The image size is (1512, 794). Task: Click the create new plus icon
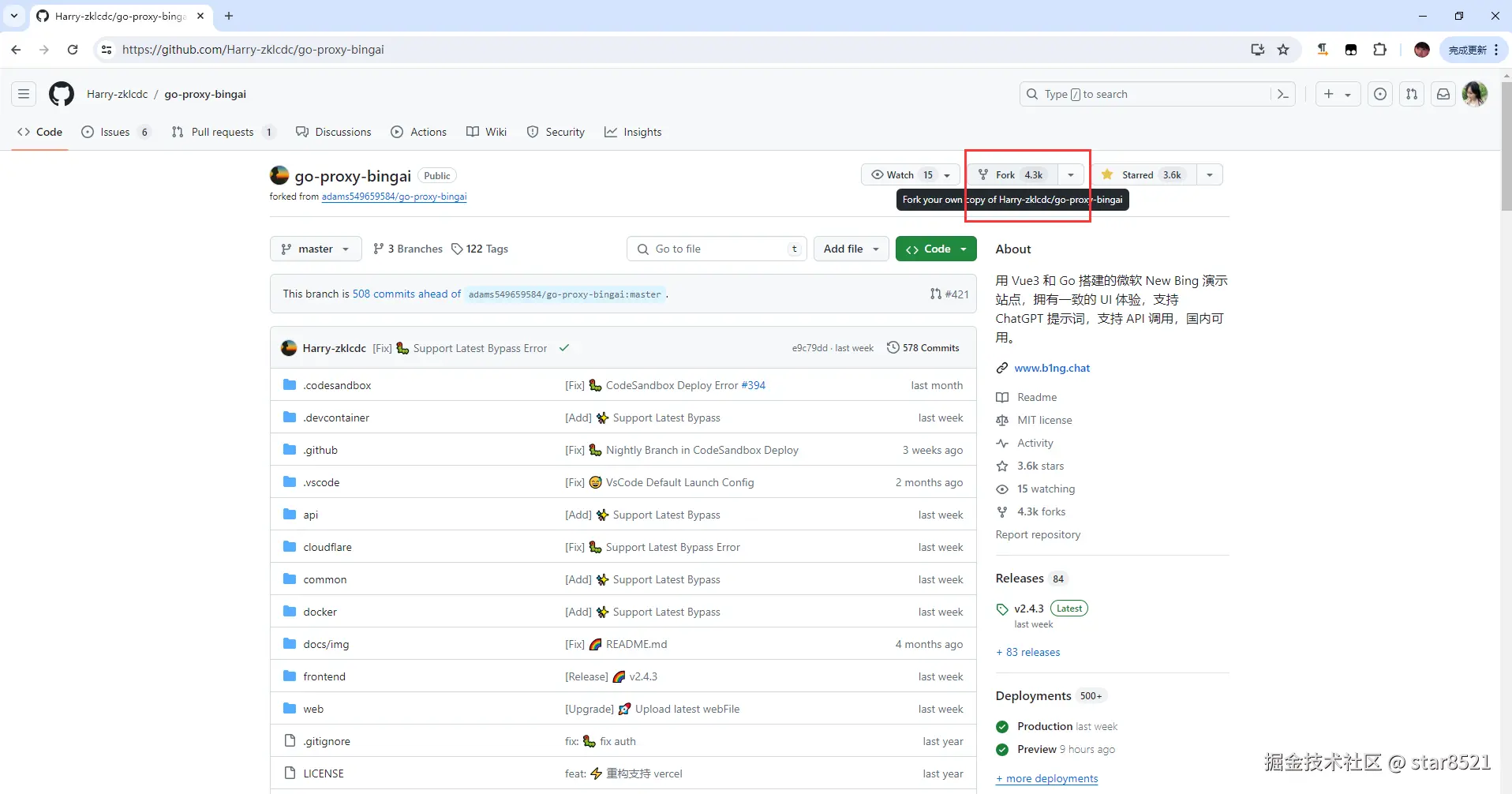click(x=1329, y=94)
